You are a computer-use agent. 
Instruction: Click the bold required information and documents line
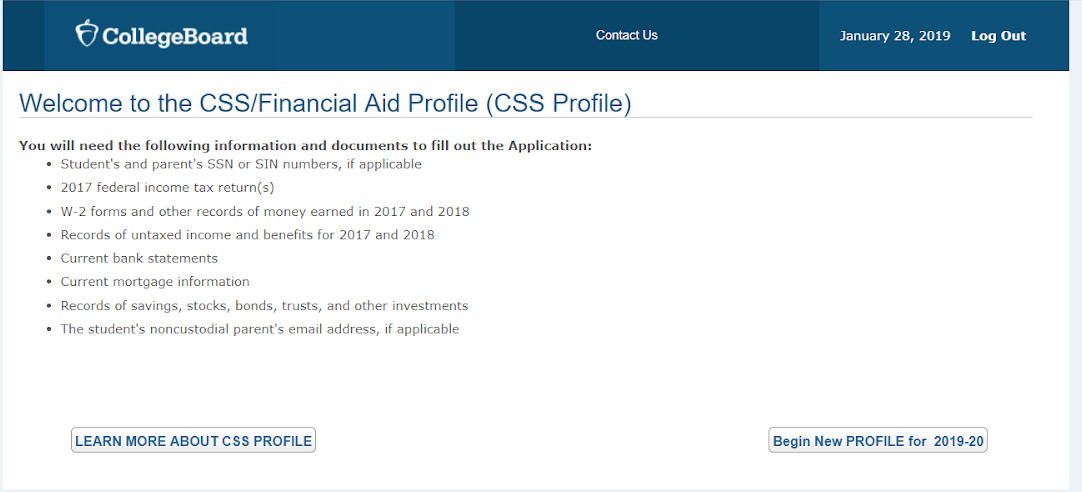305,146
